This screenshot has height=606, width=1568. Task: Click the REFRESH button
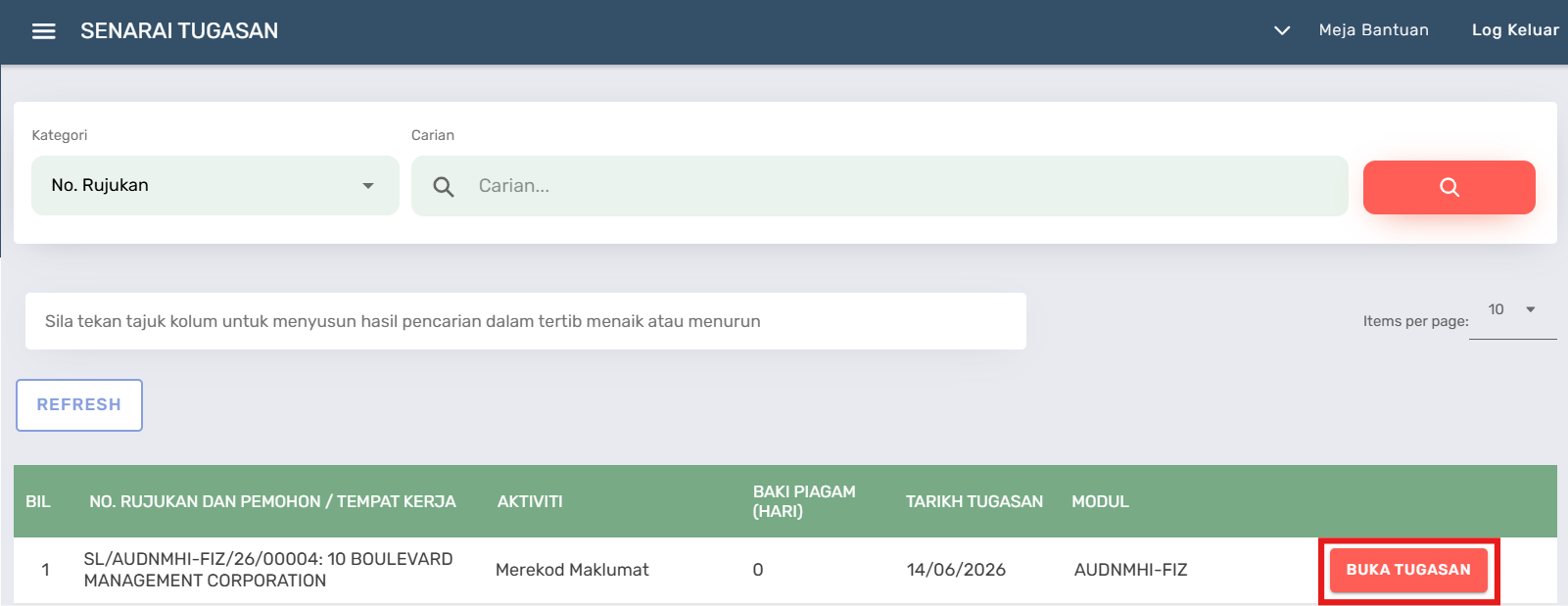click(79, 405)
